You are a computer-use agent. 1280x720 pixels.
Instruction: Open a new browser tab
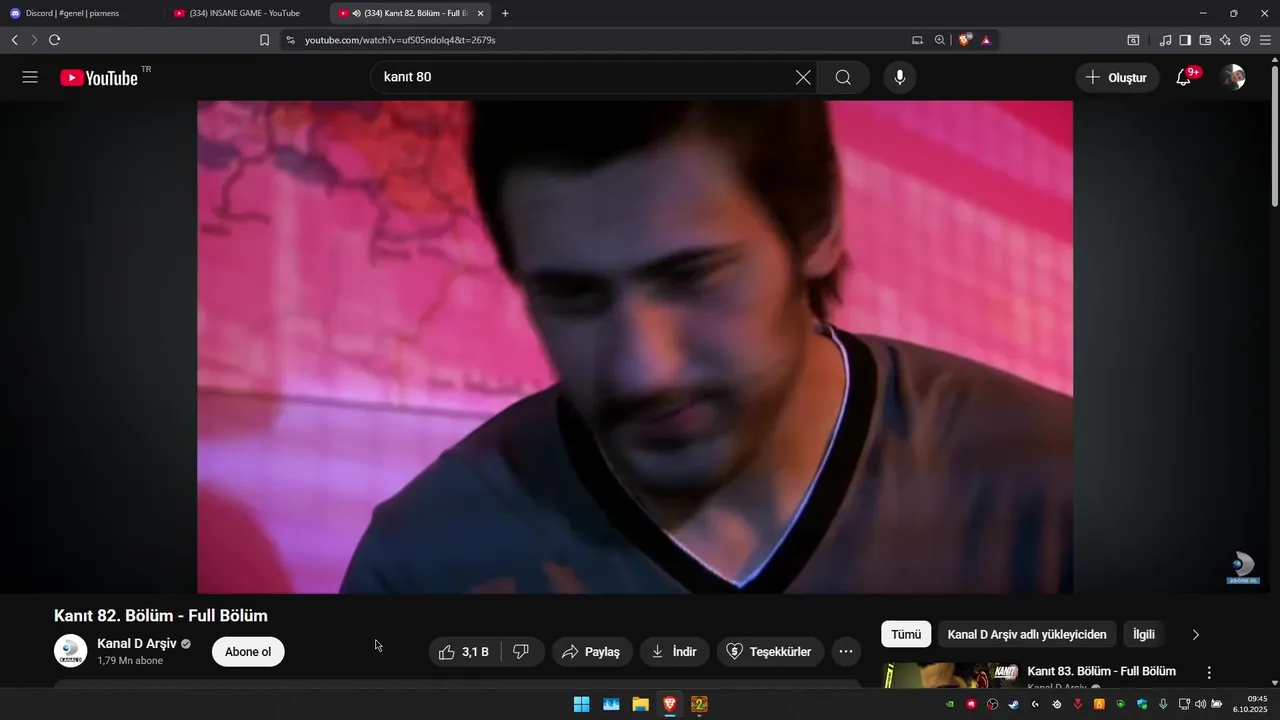pyautogui.click(x=505, y=13)
